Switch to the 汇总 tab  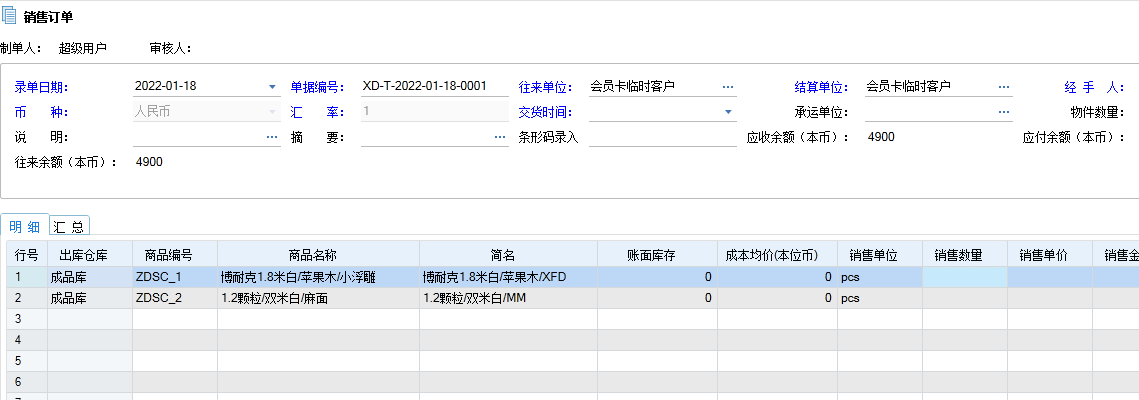click(x=69, y=226)
